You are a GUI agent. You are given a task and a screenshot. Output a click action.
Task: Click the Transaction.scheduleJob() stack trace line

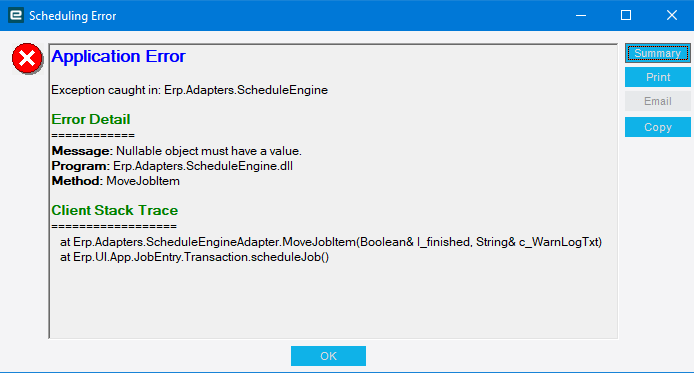[x=195, y=257]
